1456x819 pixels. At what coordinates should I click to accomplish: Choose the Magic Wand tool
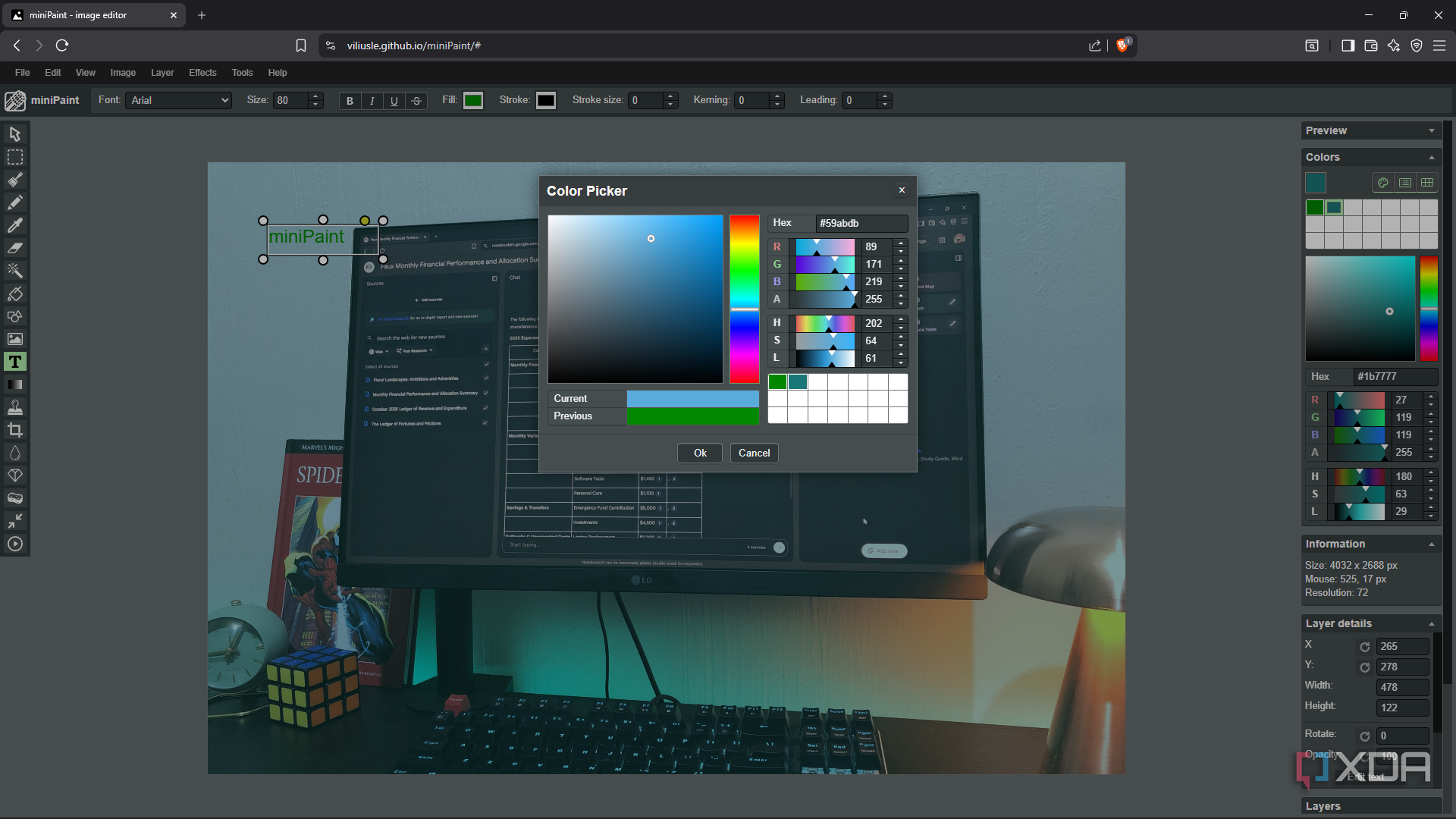[14, 271]
